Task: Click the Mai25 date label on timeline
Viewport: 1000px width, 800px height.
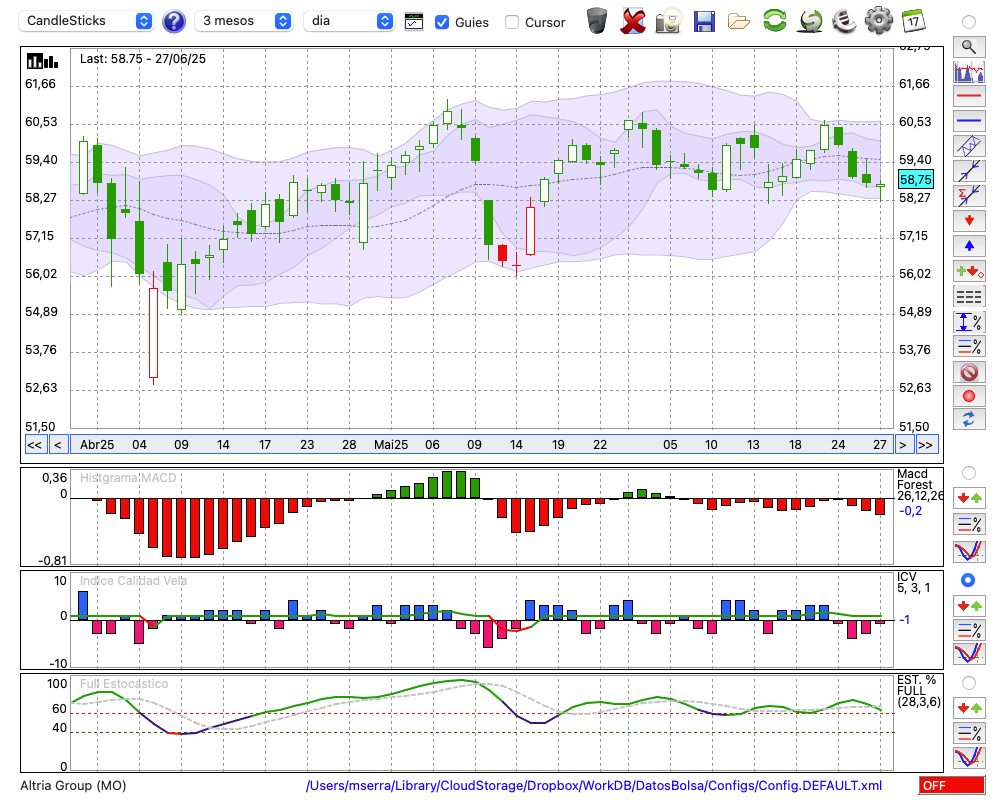Action: [x=390, y=445]
